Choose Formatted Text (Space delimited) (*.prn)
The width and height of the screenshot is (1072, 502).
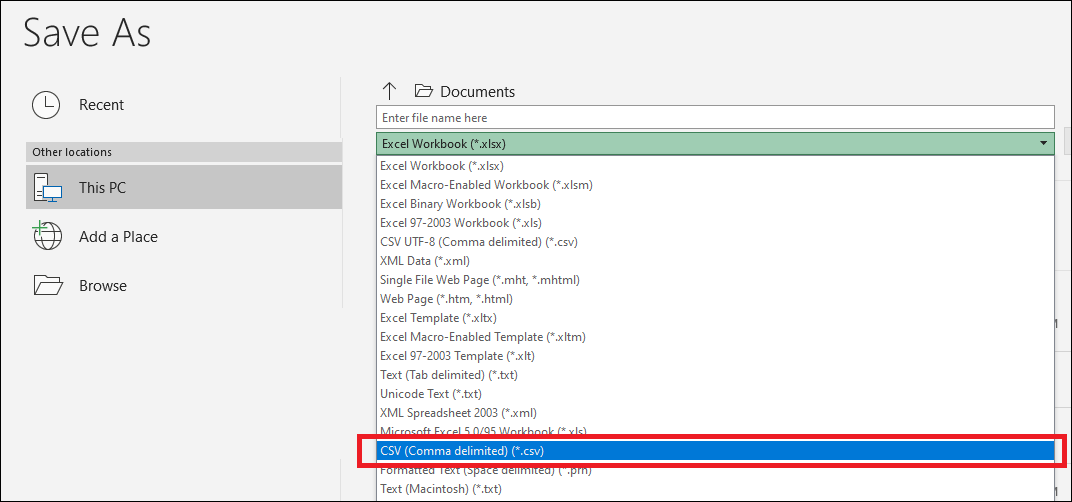tap(715, 471)
